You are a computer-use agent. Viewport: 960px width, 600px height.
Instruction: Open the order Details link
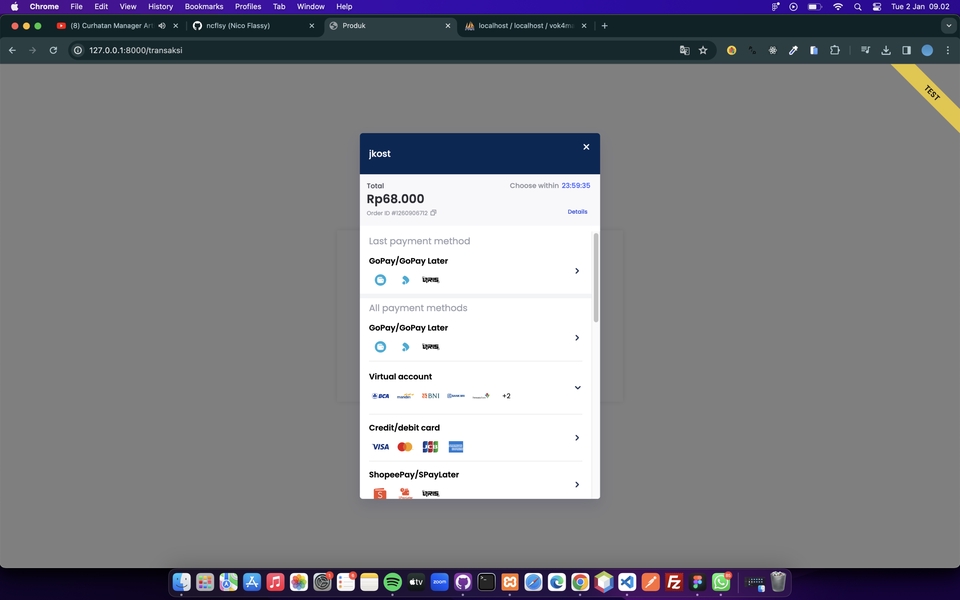(577, 212)
